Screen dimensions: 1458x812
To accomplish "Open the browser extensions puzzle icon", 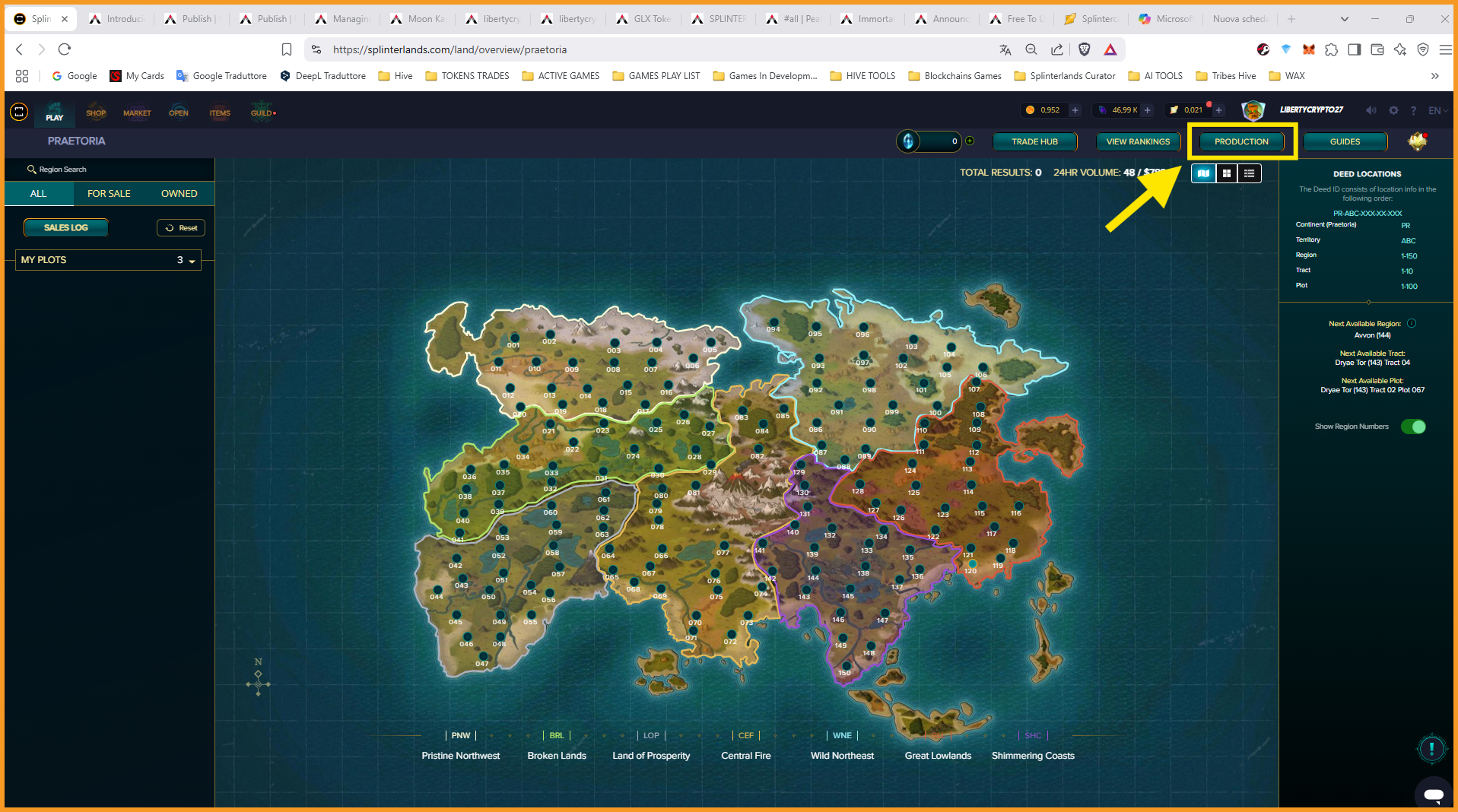I will point(1331,49).
